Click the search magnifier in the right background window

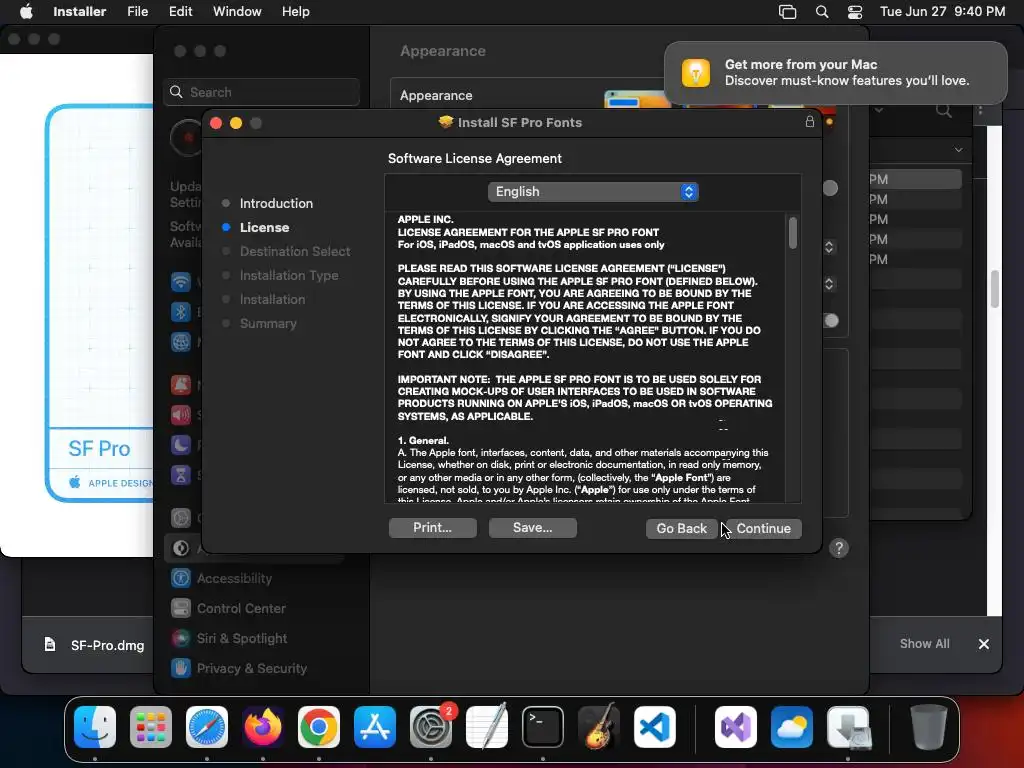click(x=944, y=110)
